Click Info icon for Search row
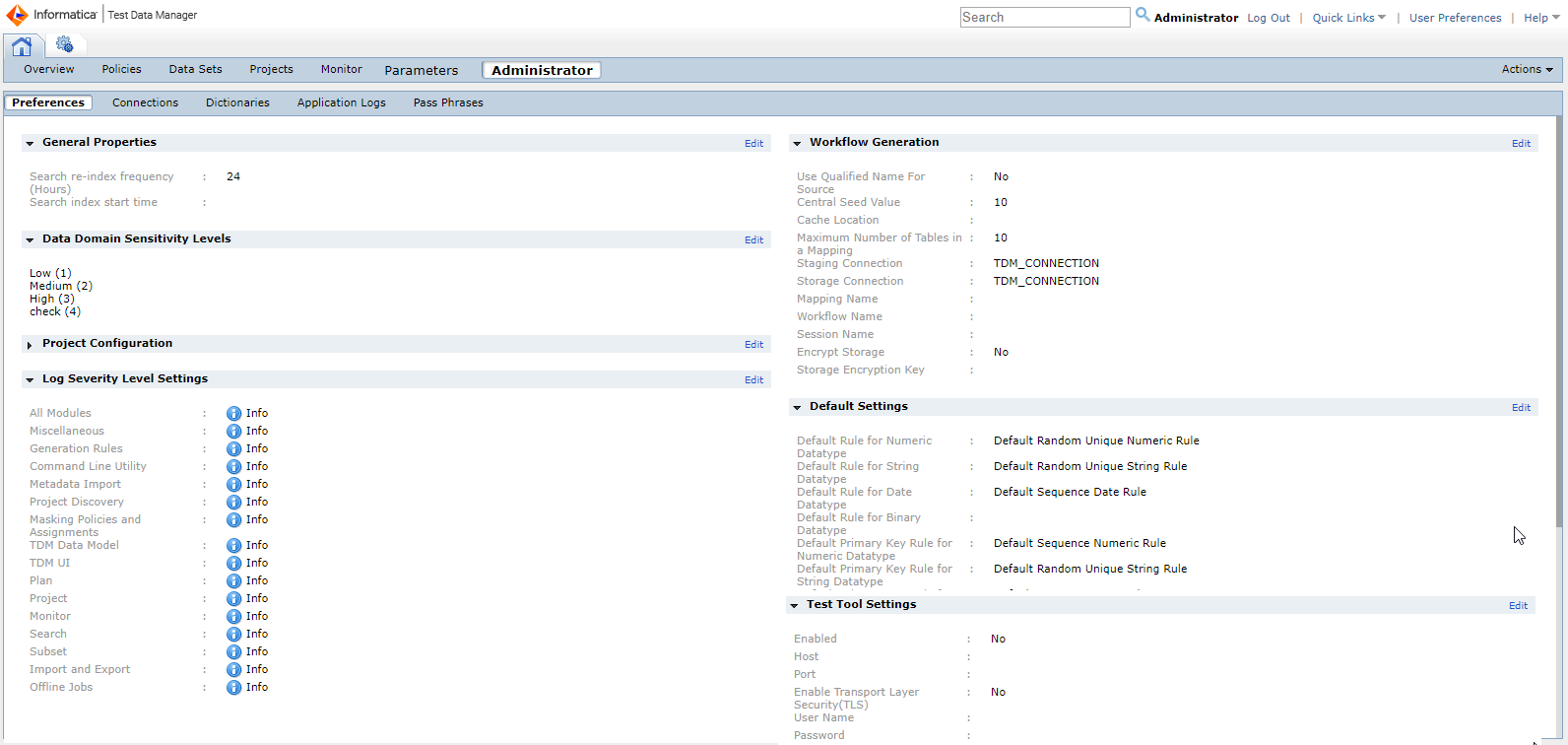 coord(233,635)
